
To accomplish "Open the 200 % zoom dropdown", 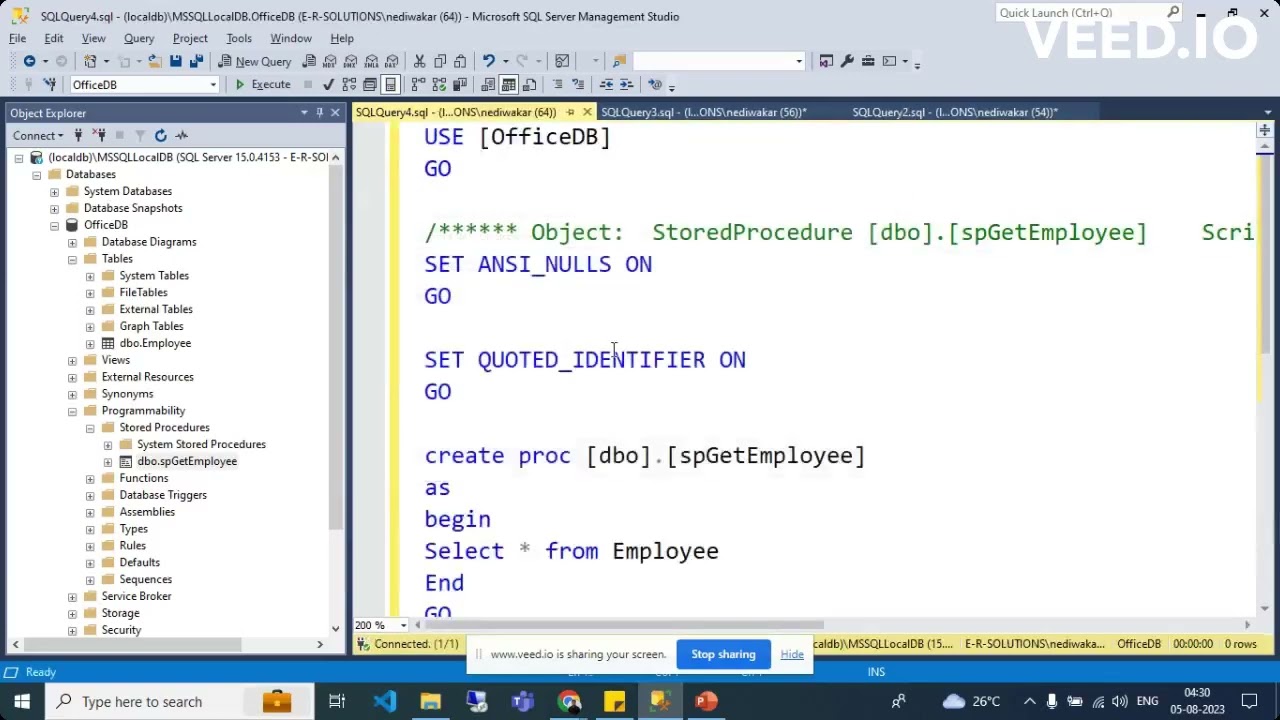I will coord(403,625).
